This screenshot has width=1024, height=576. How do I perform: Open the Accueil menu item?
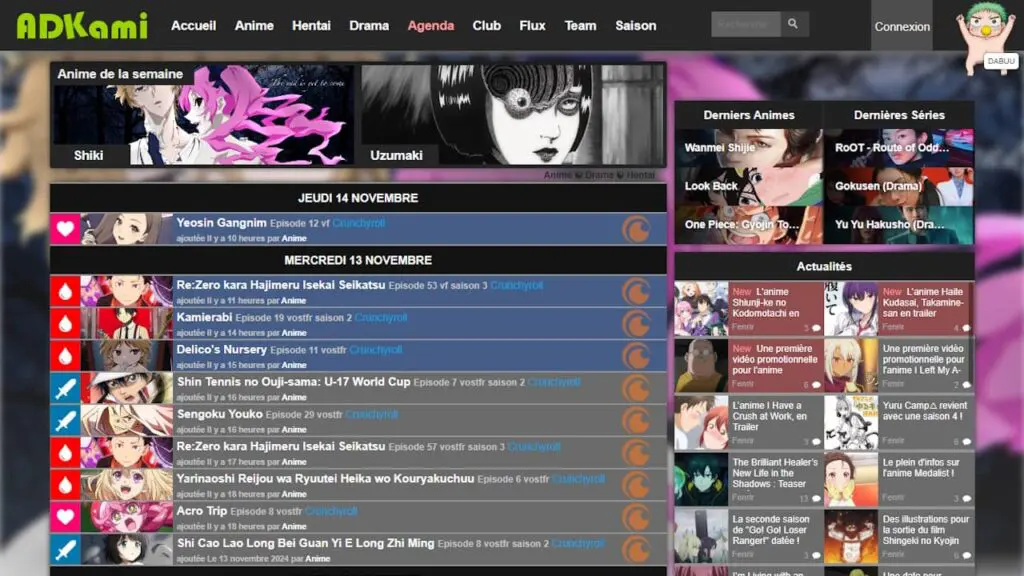[193, 25]
